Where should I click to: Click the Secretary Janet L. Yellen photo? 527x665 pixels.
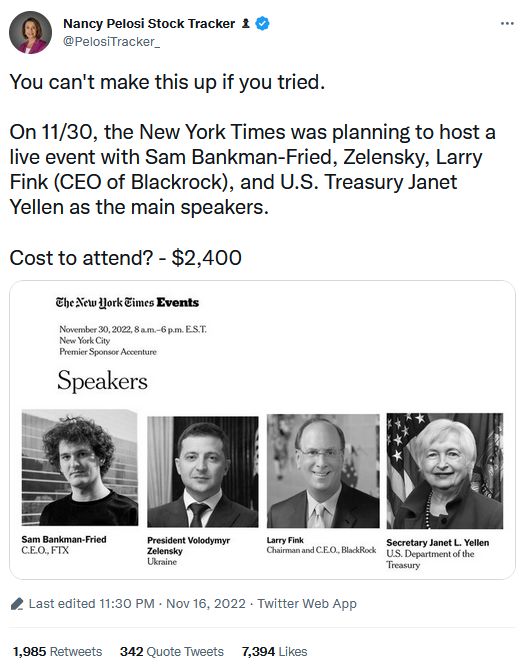tap(445, 471)
